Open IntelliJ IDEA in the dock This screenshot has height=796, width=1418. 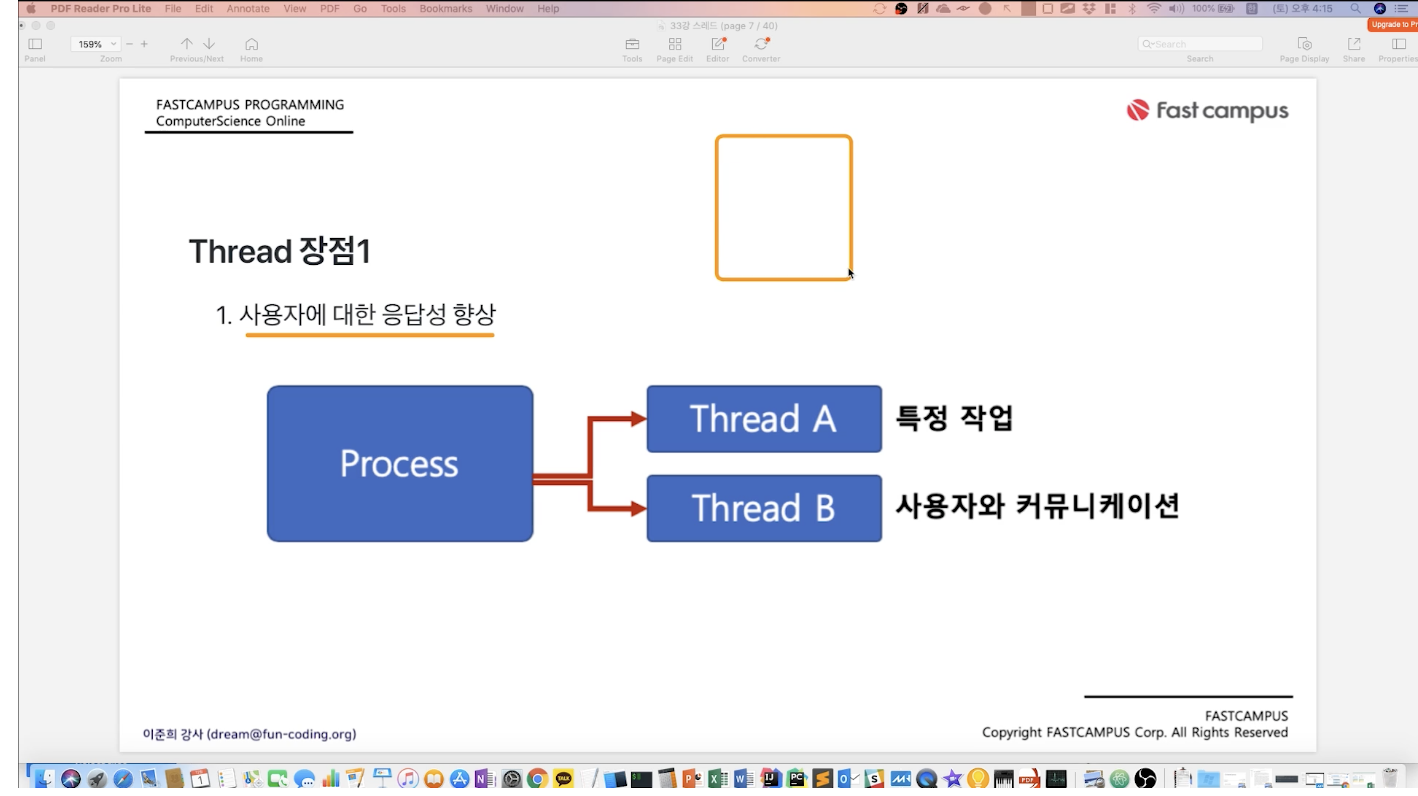coord(771,779)
